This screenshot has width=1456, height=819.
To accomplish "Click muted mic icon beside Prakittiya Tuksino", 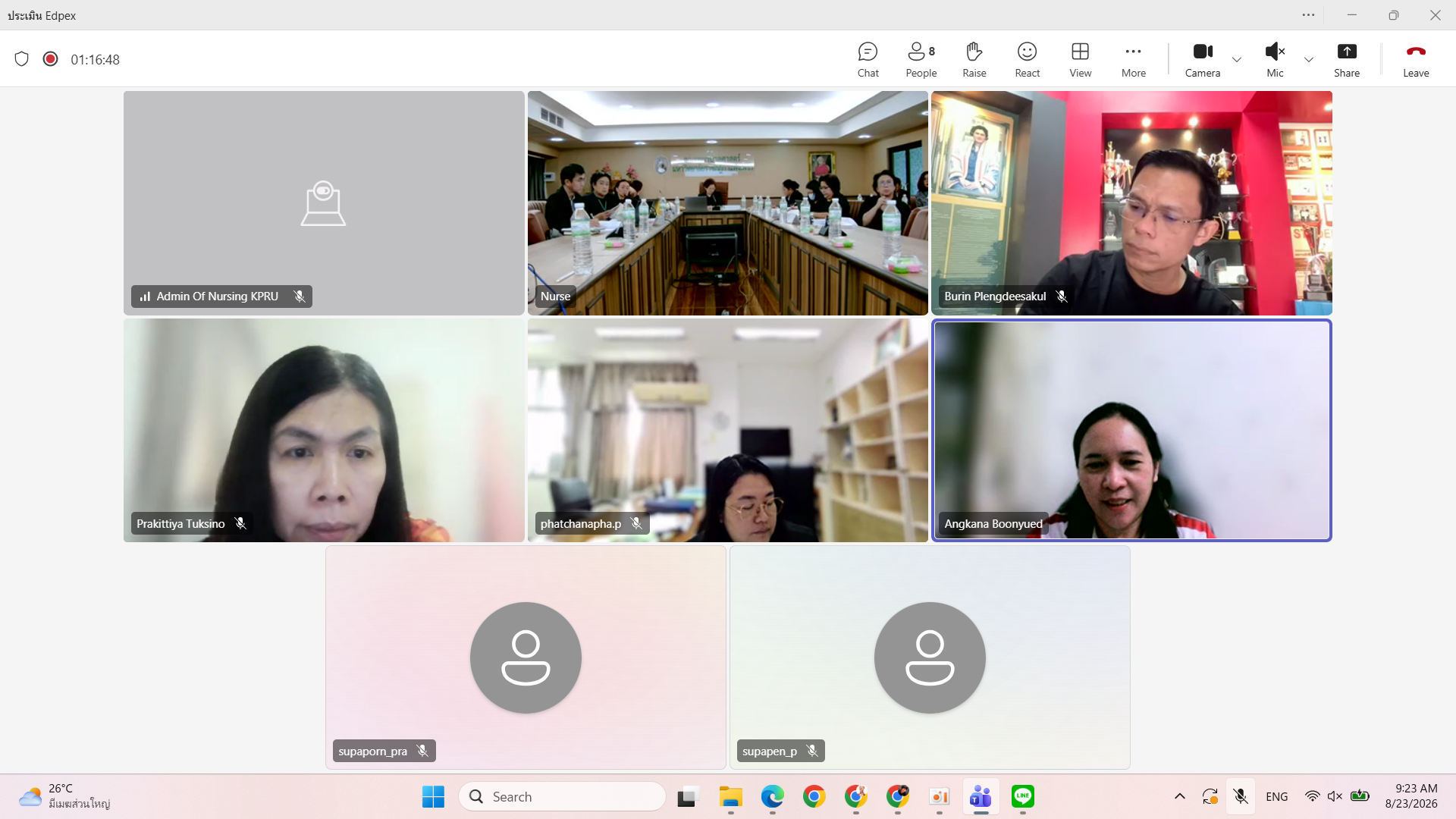I will (x=240, y=523).
